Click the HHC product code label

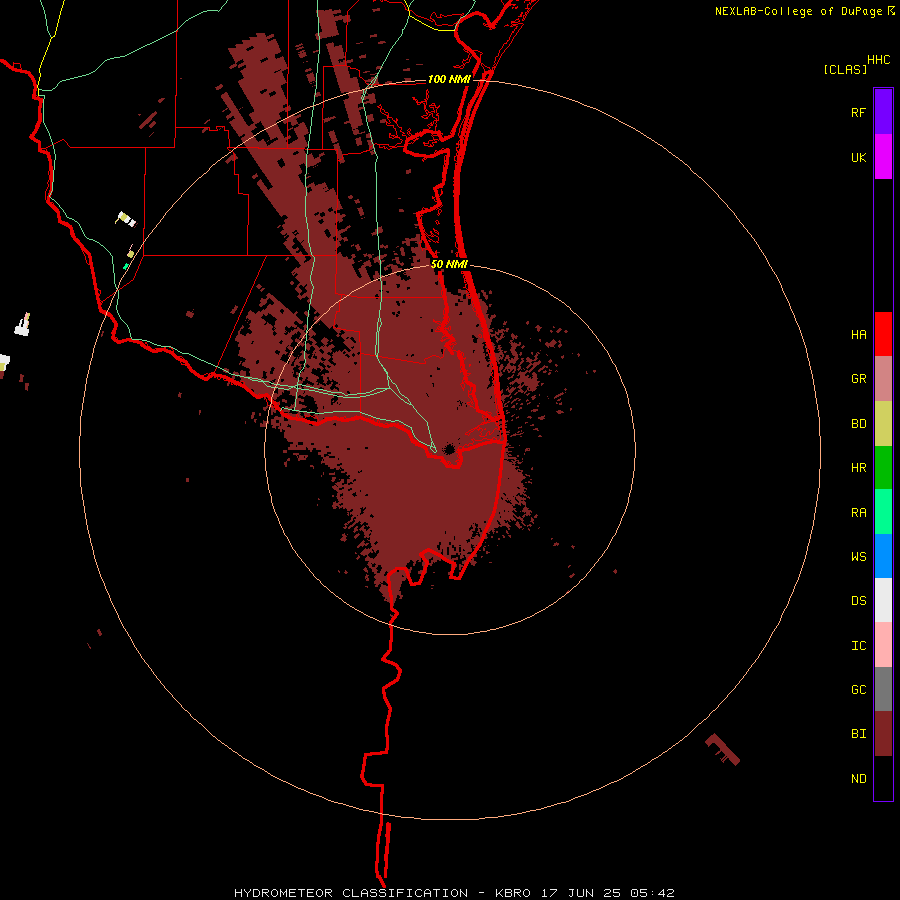[x=878, y=60]
